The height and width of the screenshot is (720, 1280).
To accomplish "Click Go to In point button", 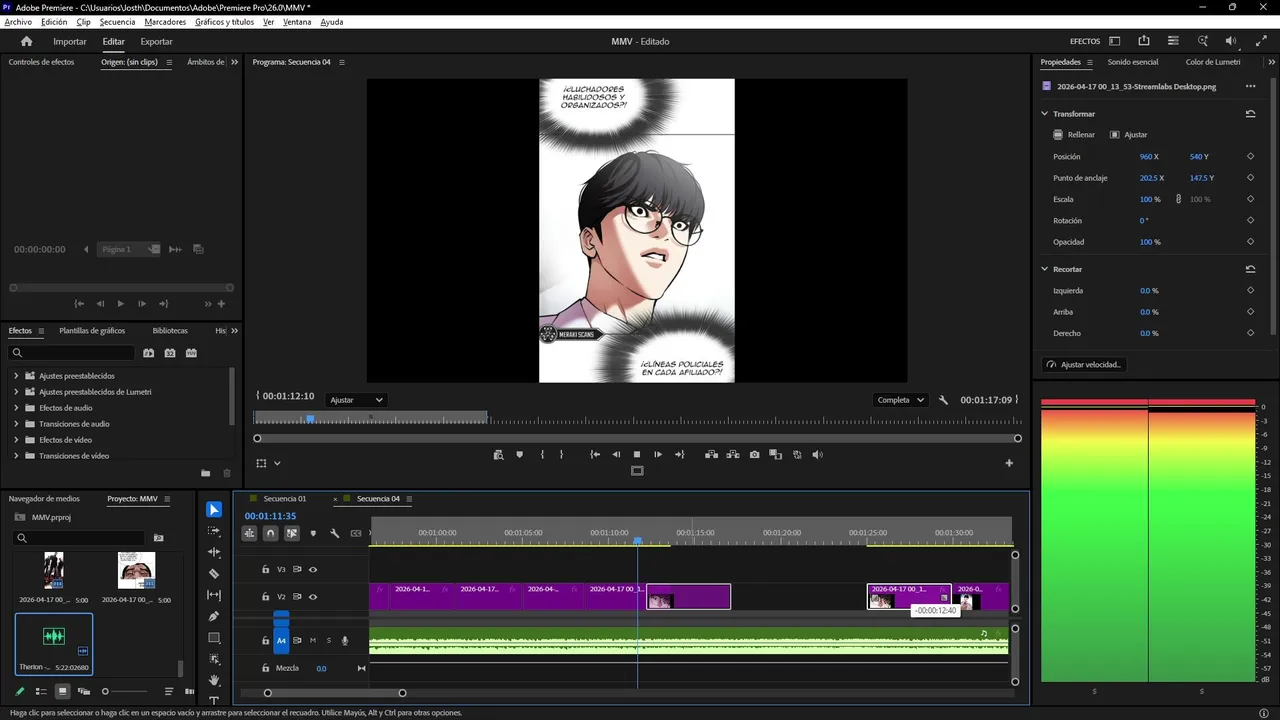I will [x=595, y=454].
